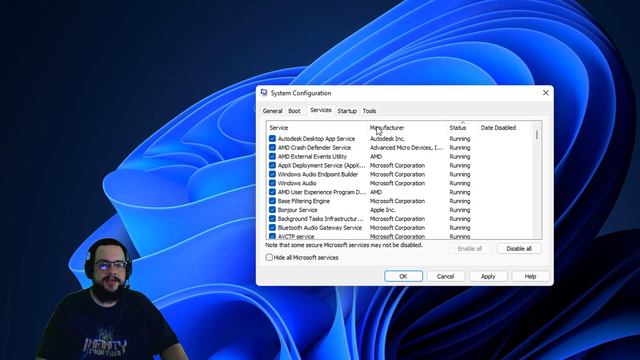Click the services list vertical scrollbar thumb
Image resolution: width=640 pixels, height=360 pixels.
click(x=537, y=135)
